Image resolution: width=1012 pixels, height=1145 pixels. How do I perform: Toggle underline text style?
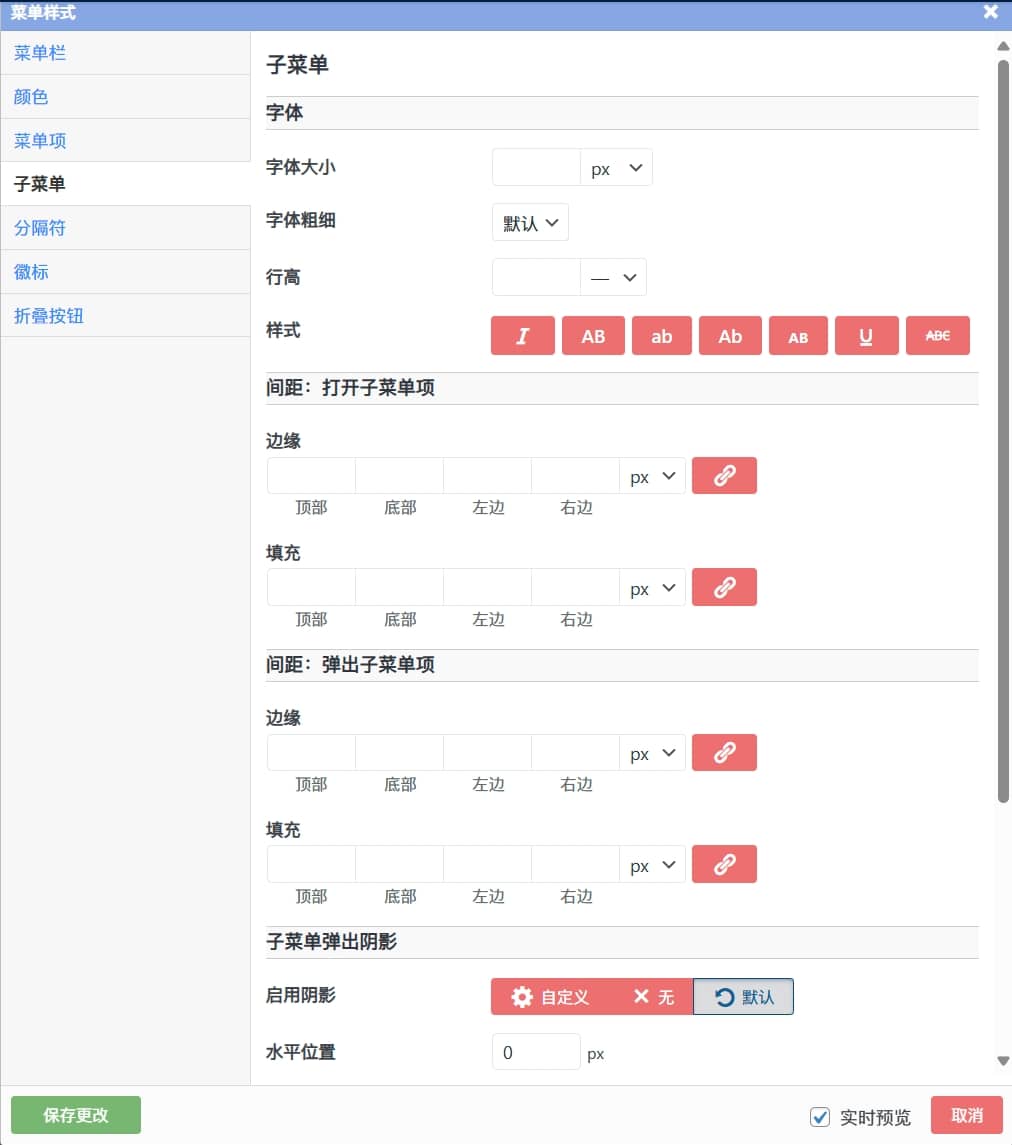coord(866,336)
